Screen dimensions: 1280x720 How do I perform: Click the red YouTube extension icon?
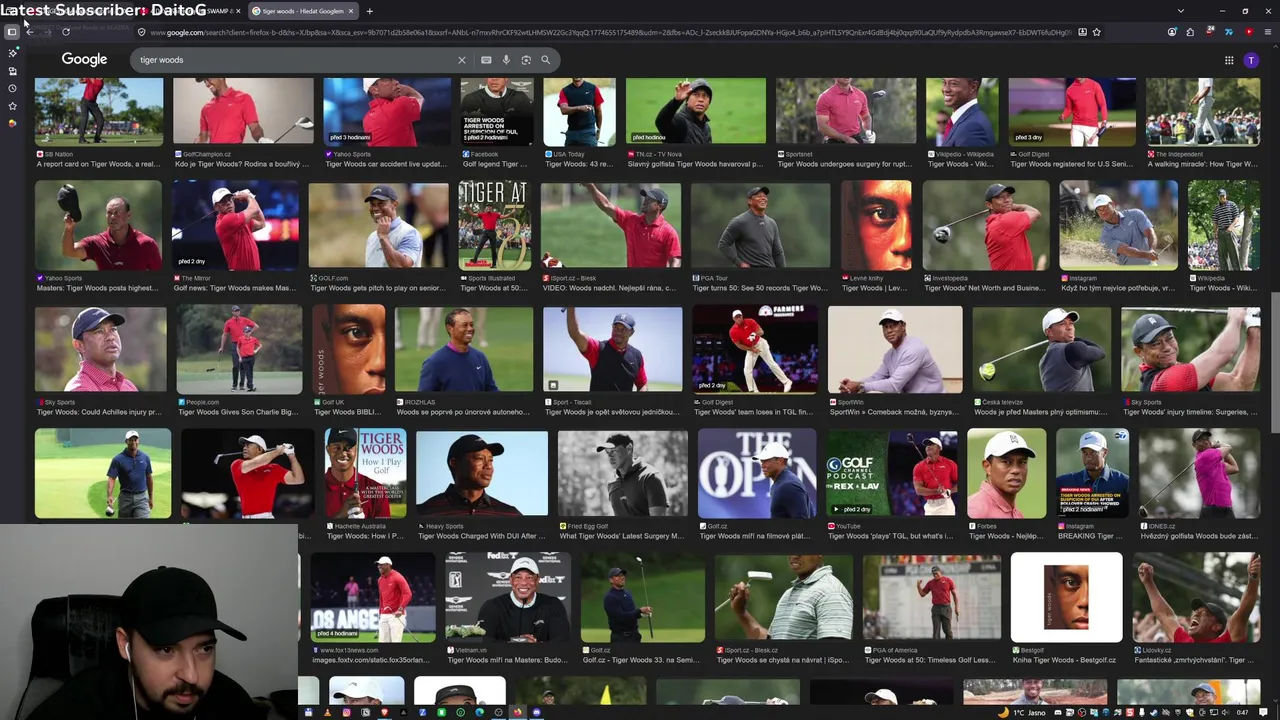click(1248, 32)
